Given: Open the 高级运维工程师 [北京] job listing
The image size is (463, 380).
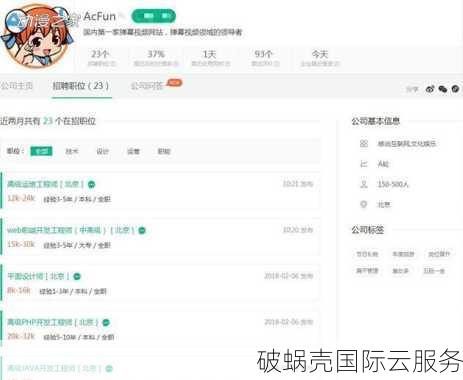Looking at the screenshot, I should pyautogui.click(x=46, y=184).
